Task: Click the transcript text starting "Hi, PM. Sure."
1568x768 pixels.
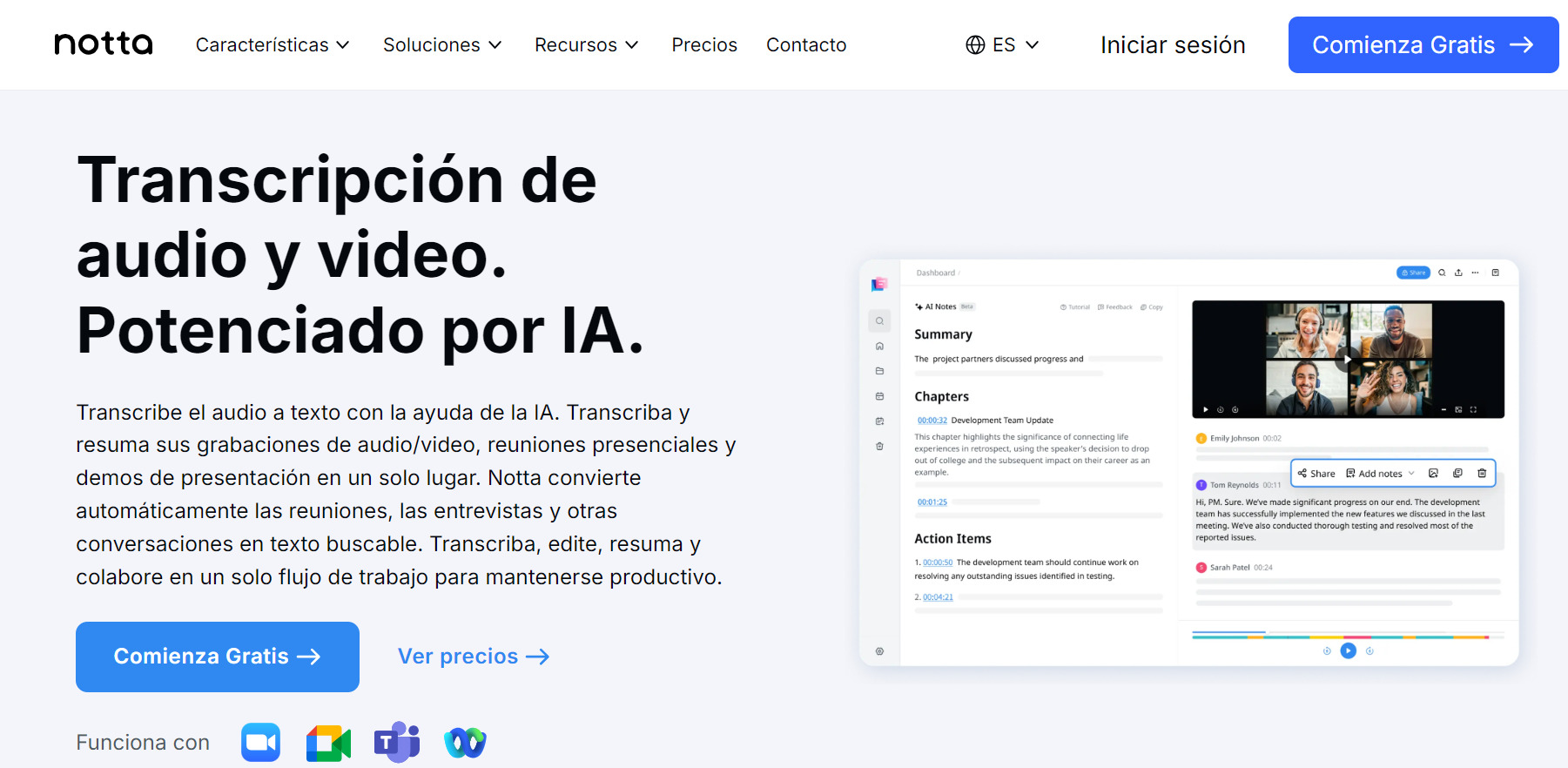Action: coord(1341,520)
